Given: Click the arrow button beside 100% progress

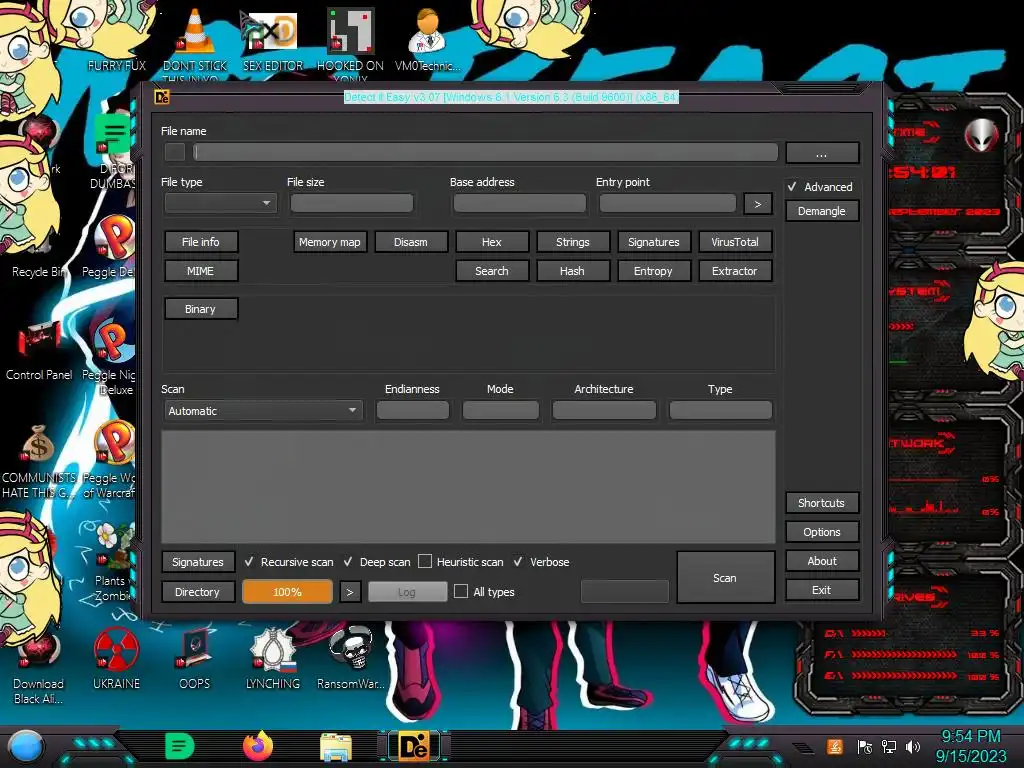Looking at the screenshot, I should click(x=350, y=592).
